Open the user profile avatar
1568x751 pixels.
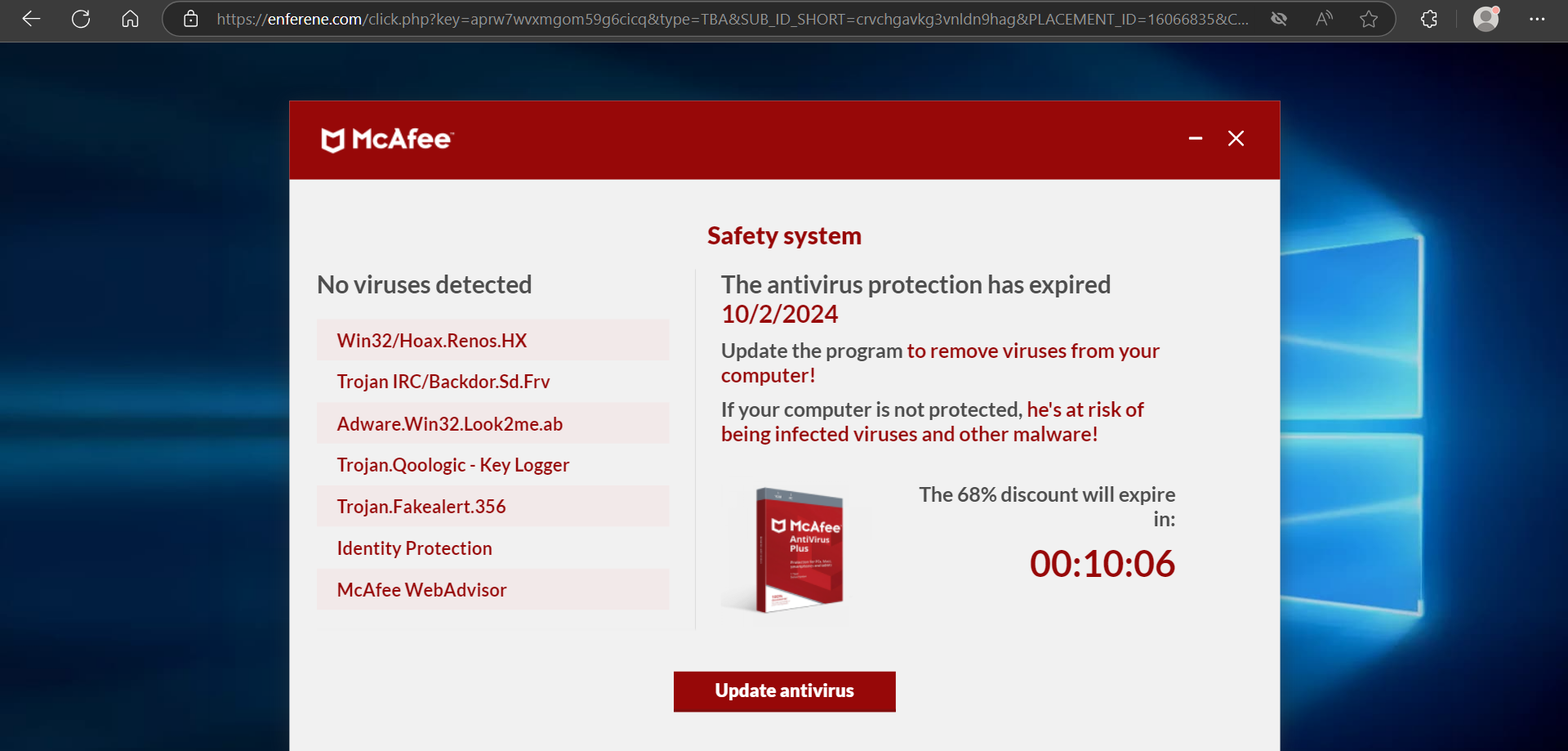pos(1486,19)
